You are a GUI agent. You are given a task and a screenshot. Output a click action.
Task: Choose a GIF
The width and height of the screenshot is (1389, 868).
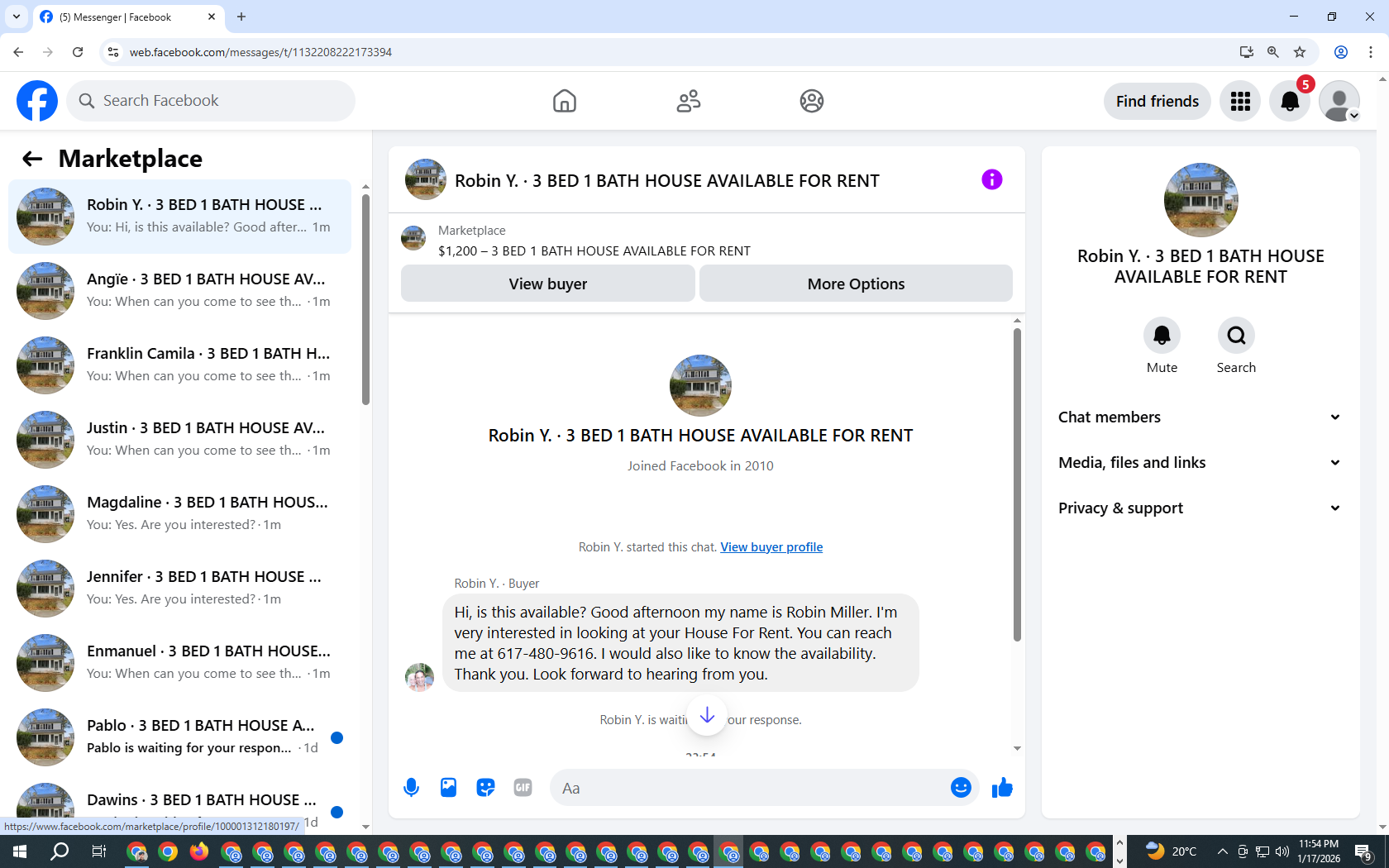[523, 788]
